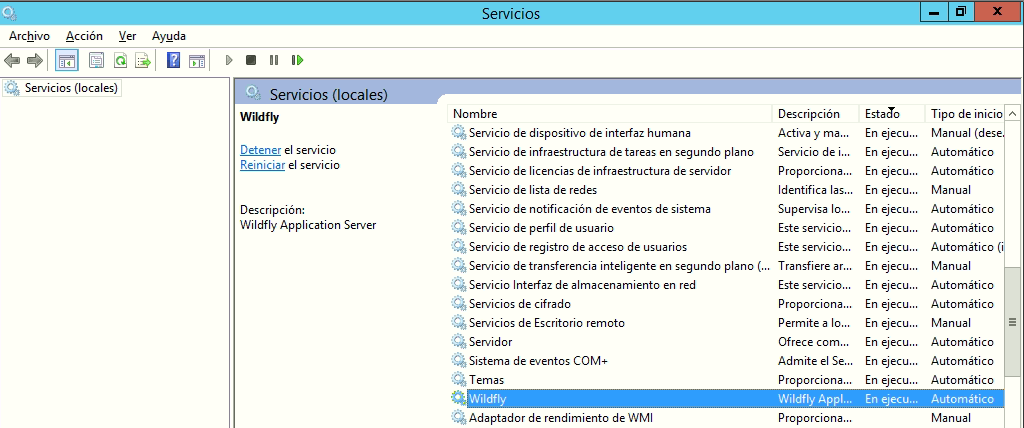Screen dimensions: 1024x428
Task: Click the Stop service square icon
Action: click(251, 60)
